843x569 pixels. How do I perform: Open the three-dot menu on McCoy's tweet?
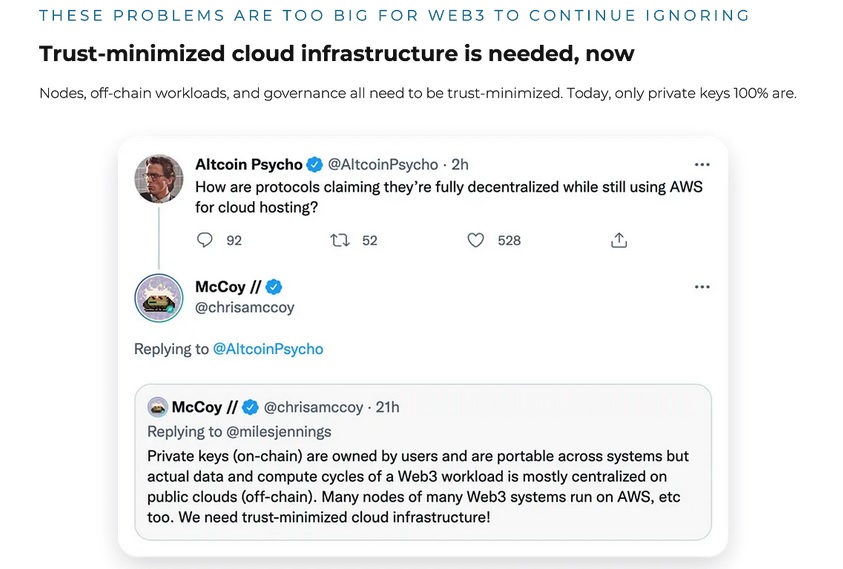click(x=702, y=287)
